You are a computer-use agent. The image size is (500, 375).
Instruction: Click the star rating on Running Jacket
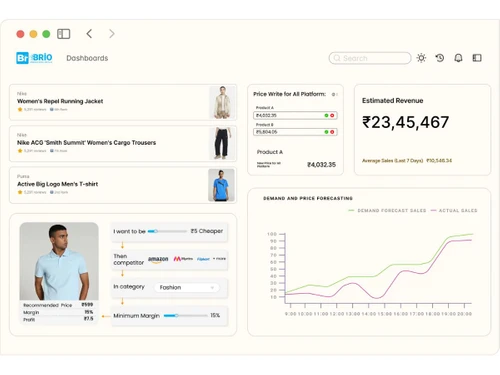20,109
